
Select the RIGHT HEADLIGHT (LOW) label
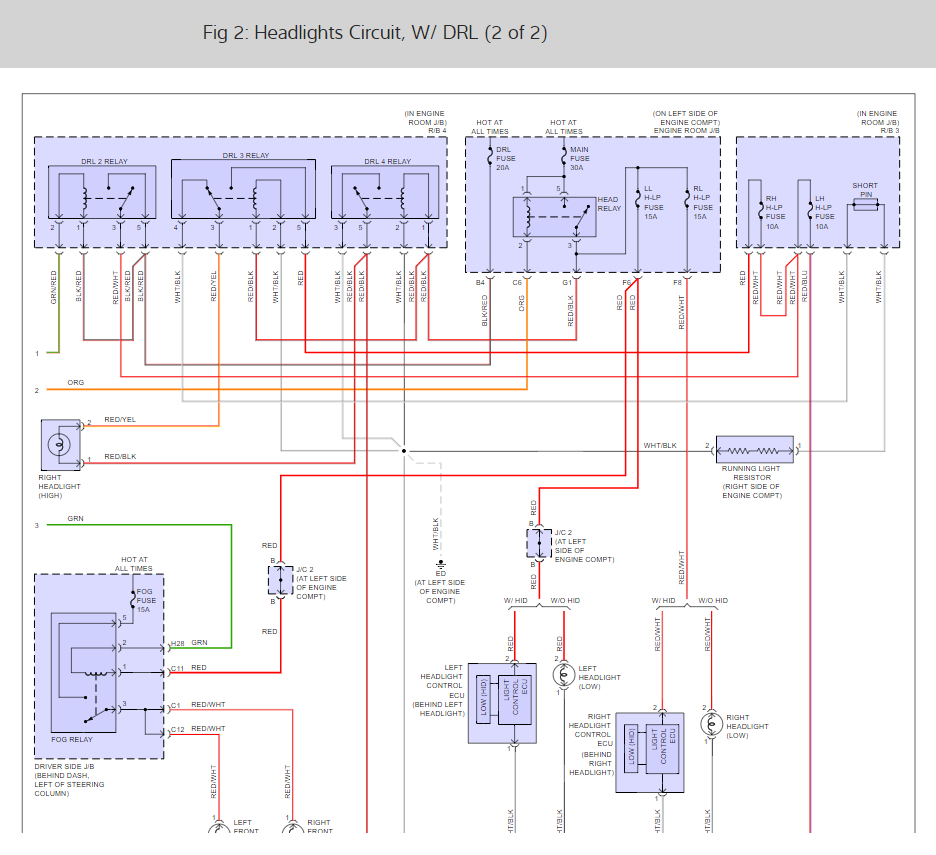(x=747, y=727)
